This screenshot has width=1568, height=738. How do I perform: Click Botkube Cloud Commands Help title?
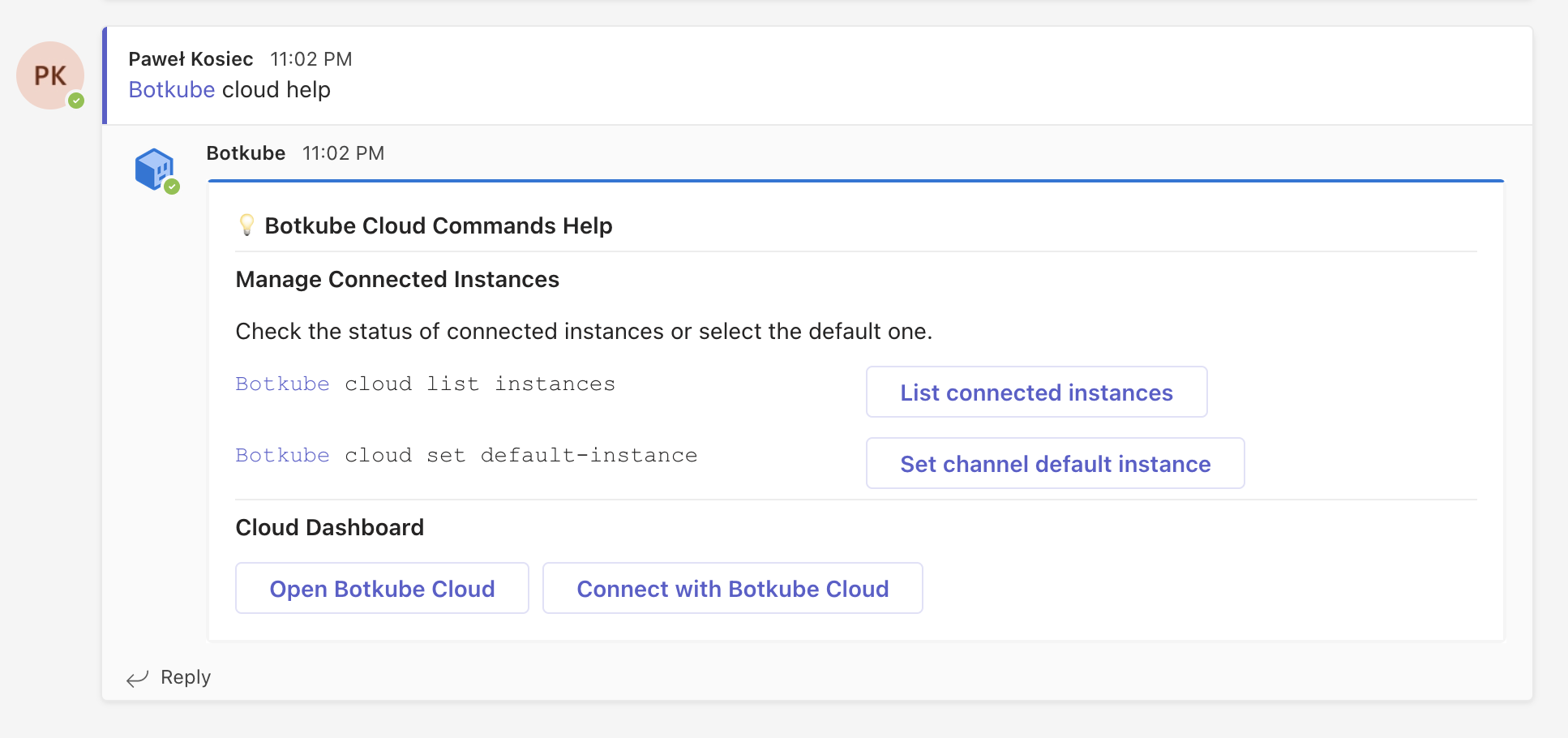tap(439, 225)
